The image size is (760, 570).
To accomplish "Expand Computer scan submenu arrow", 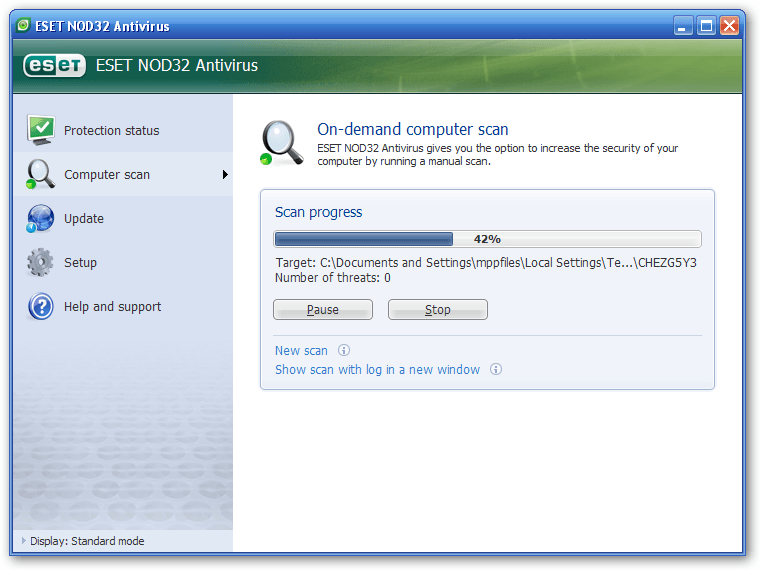I will (225, 174).
